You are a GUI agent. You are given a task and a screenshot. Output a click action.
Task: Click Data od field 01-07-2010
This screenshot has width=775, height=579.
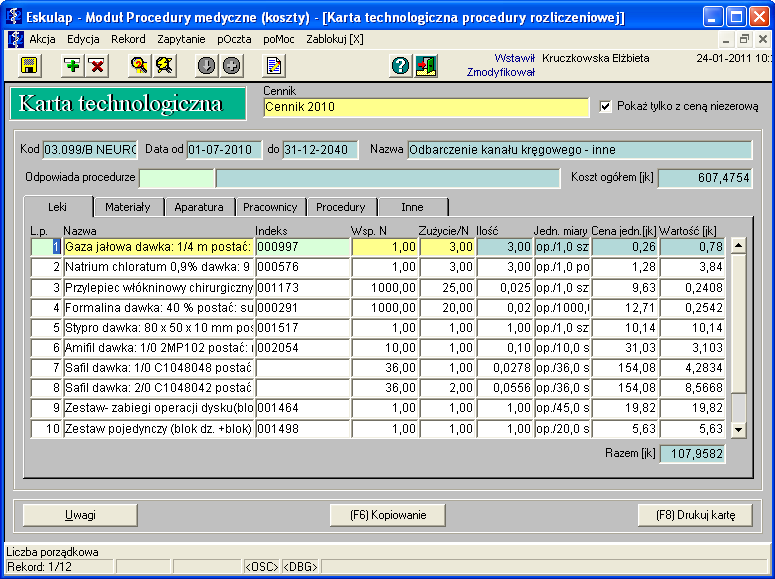[224, 150]
